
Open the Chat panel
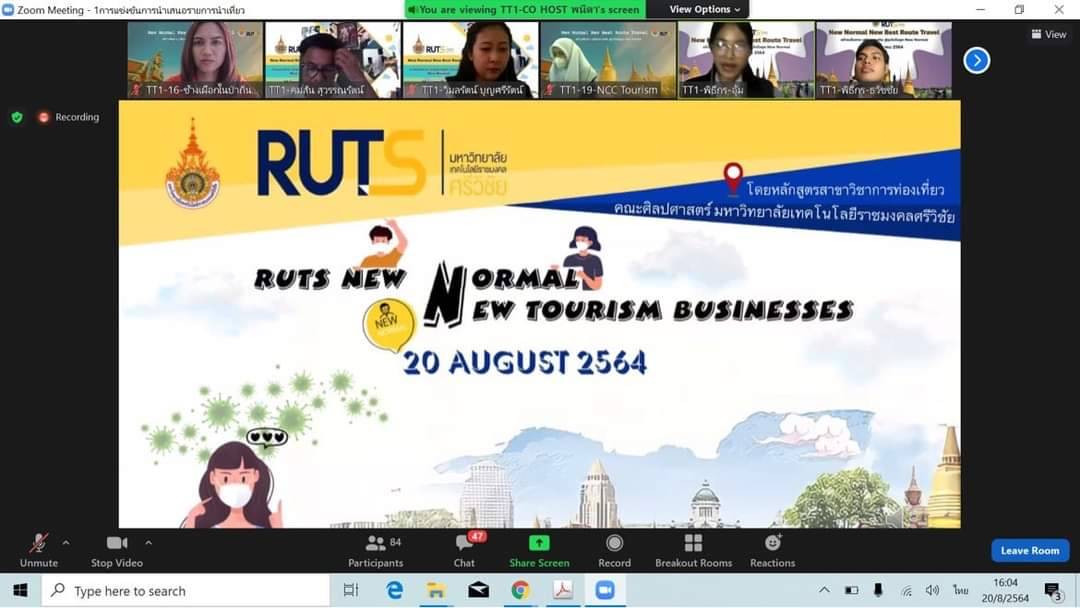pyautogui.click(x=464, y=550)
